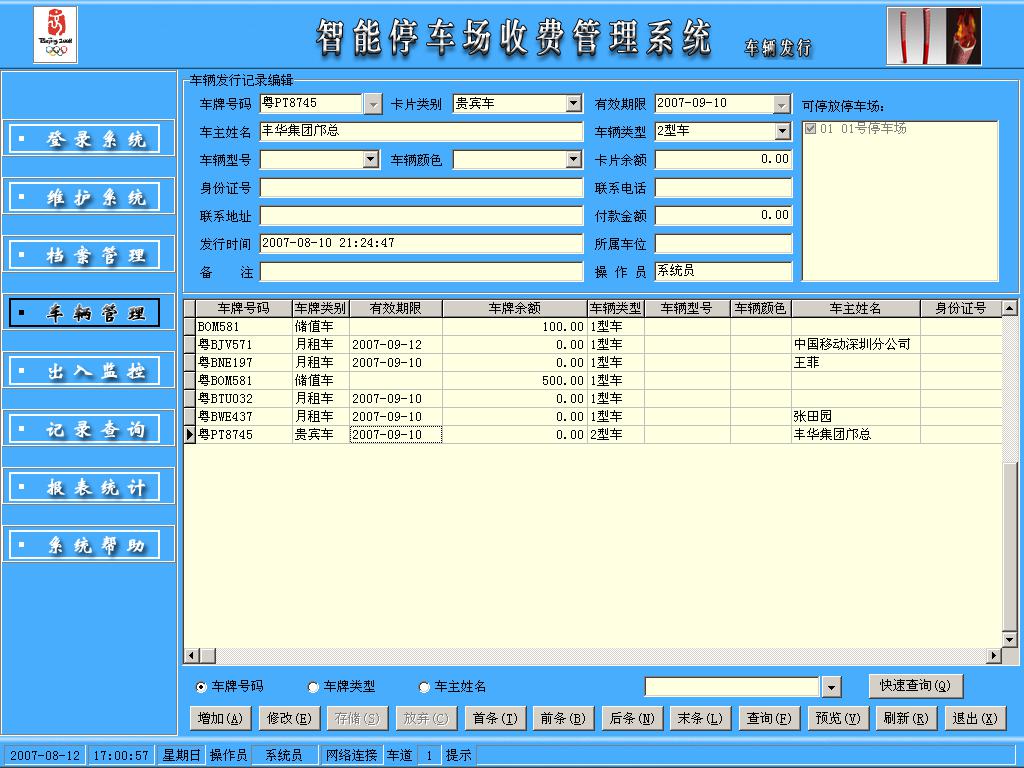Screen dimensions: 1024x768
Task: Click the Olympic torch image at top right
Action: point(933,36)
